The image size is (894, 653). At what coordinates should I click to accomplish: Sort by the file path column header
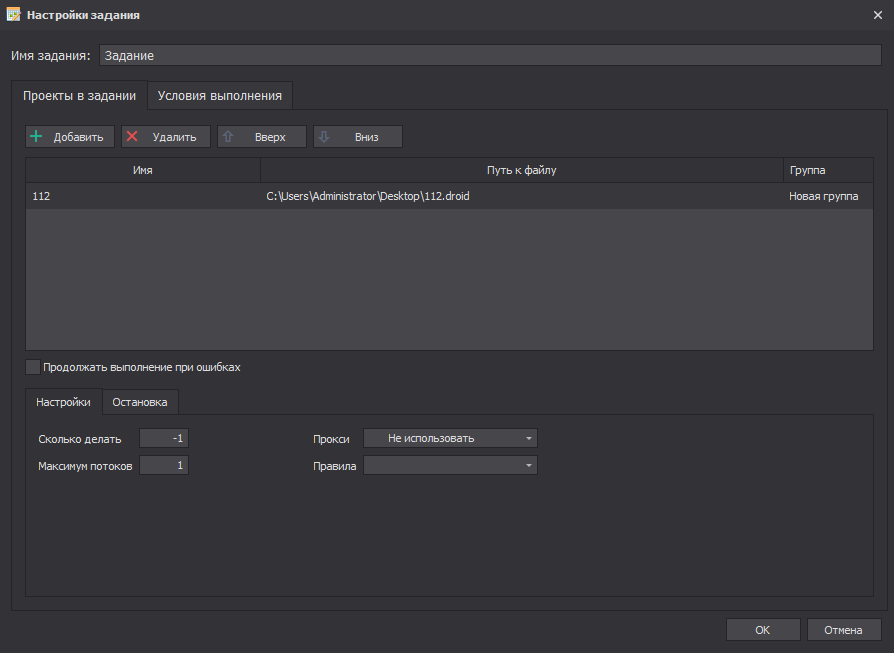point(521,170)
